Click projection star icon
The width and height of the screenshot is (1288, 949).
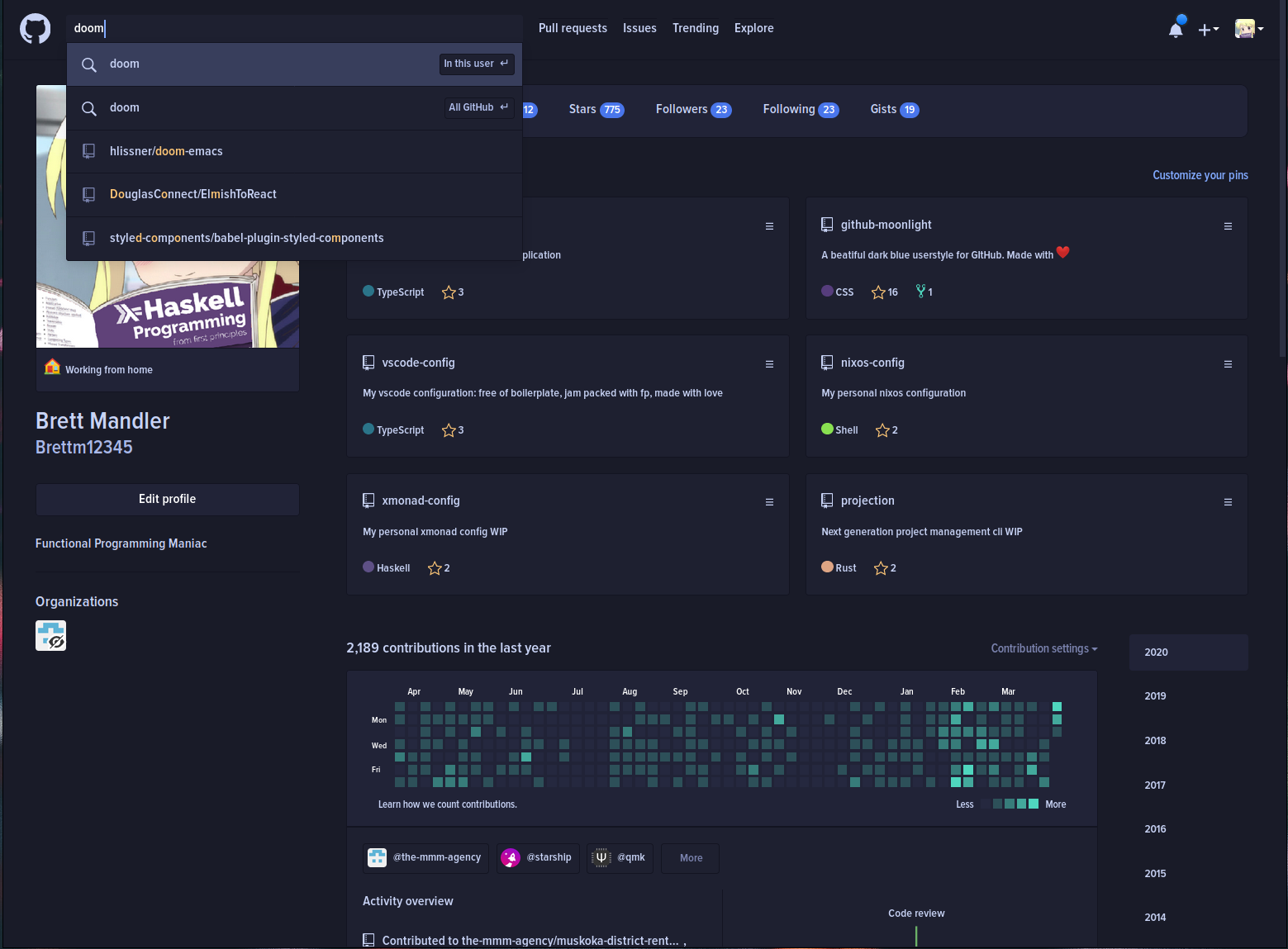click(x=881, y=568)
